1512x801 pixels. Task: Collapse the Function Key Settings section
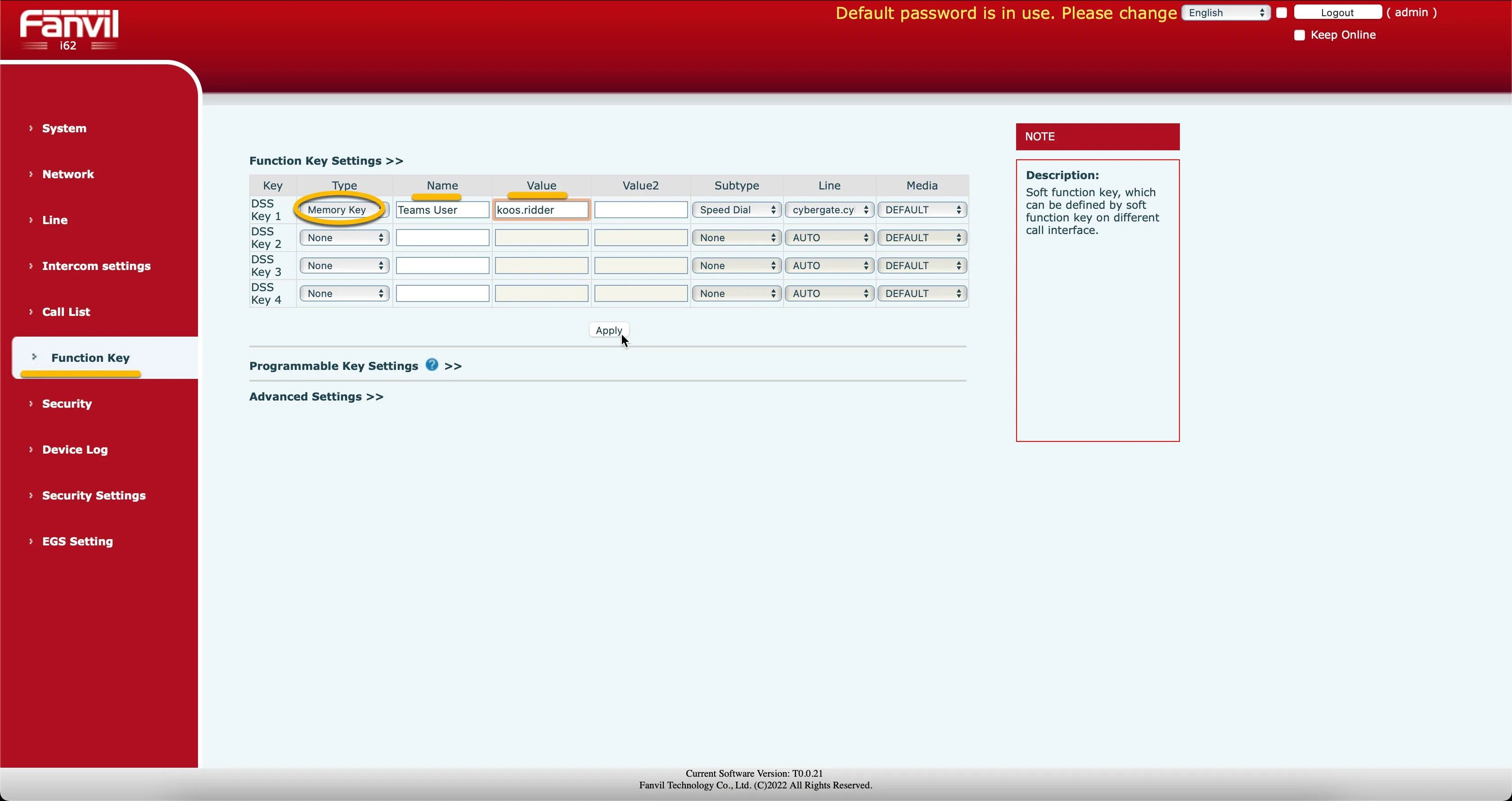[x=326, y=161]
